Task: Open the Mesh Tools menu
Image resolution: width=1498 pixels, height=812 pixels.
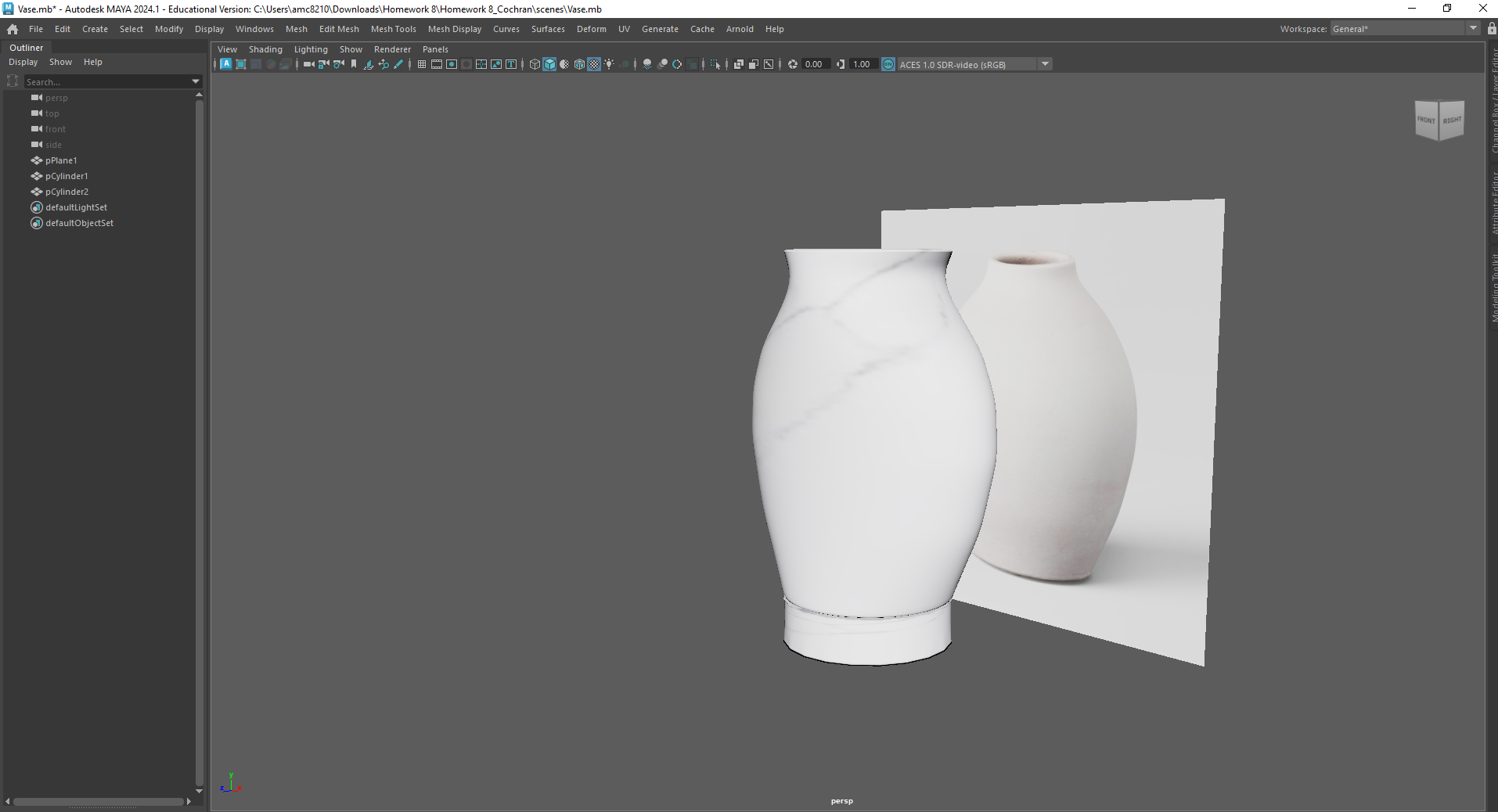Action: pyautogui.click(x=393, y=29)
